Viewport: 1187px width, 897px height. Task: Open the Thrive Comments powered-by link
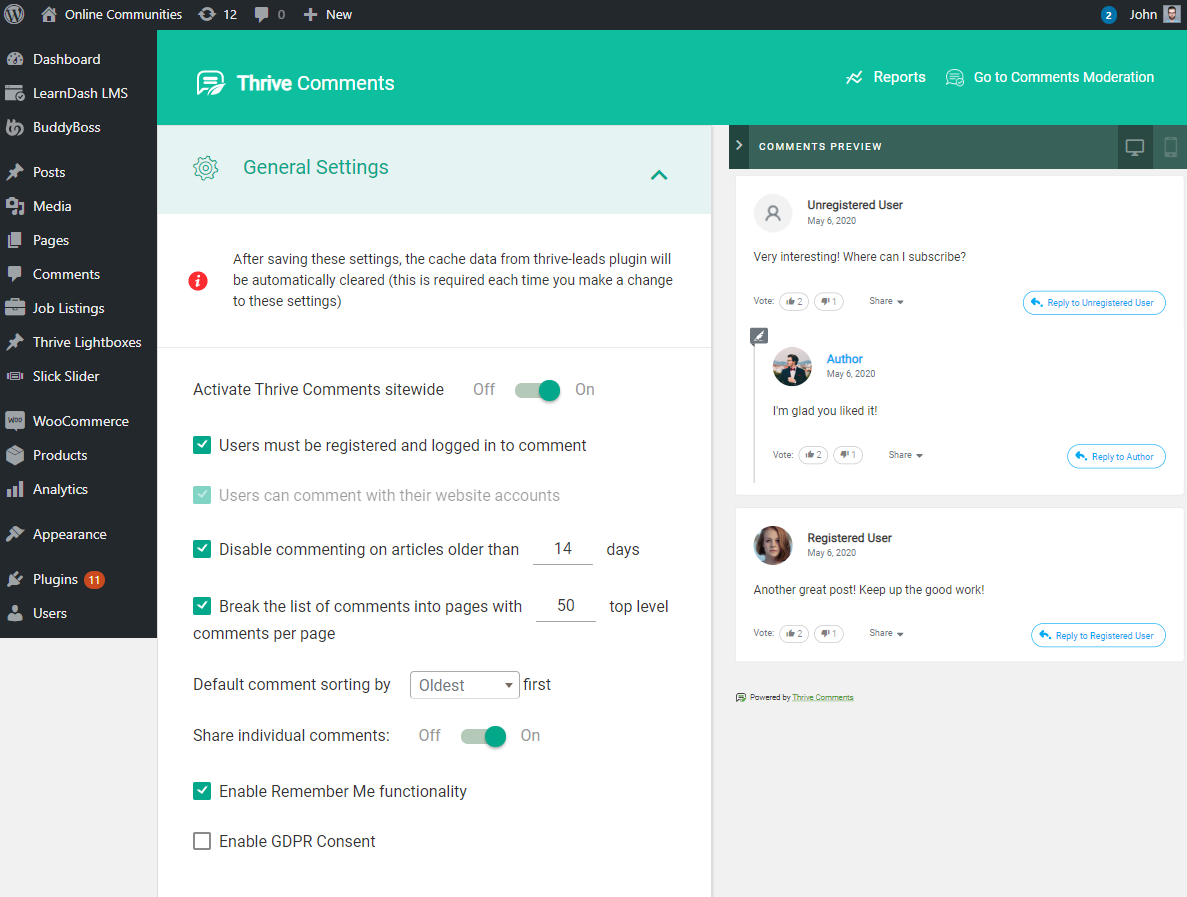pos(822,696)
